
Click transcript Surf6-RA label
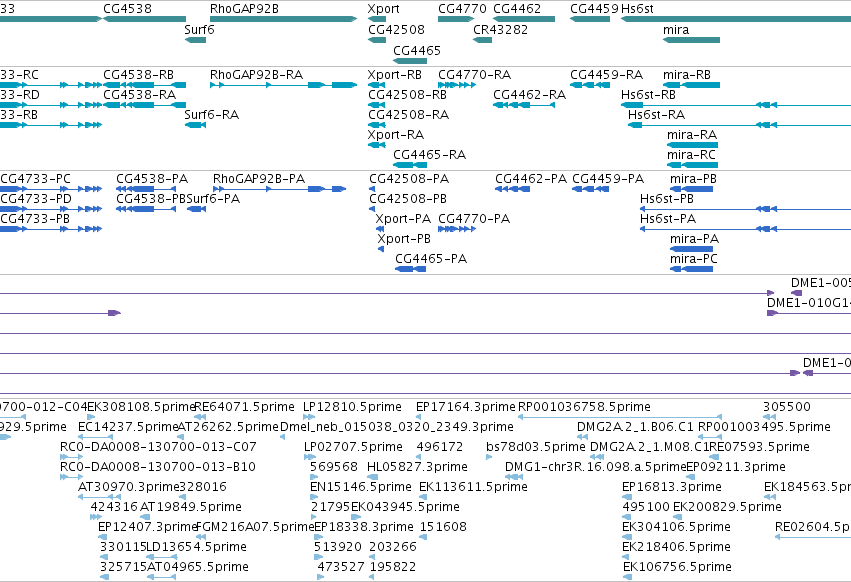[212, 115]
